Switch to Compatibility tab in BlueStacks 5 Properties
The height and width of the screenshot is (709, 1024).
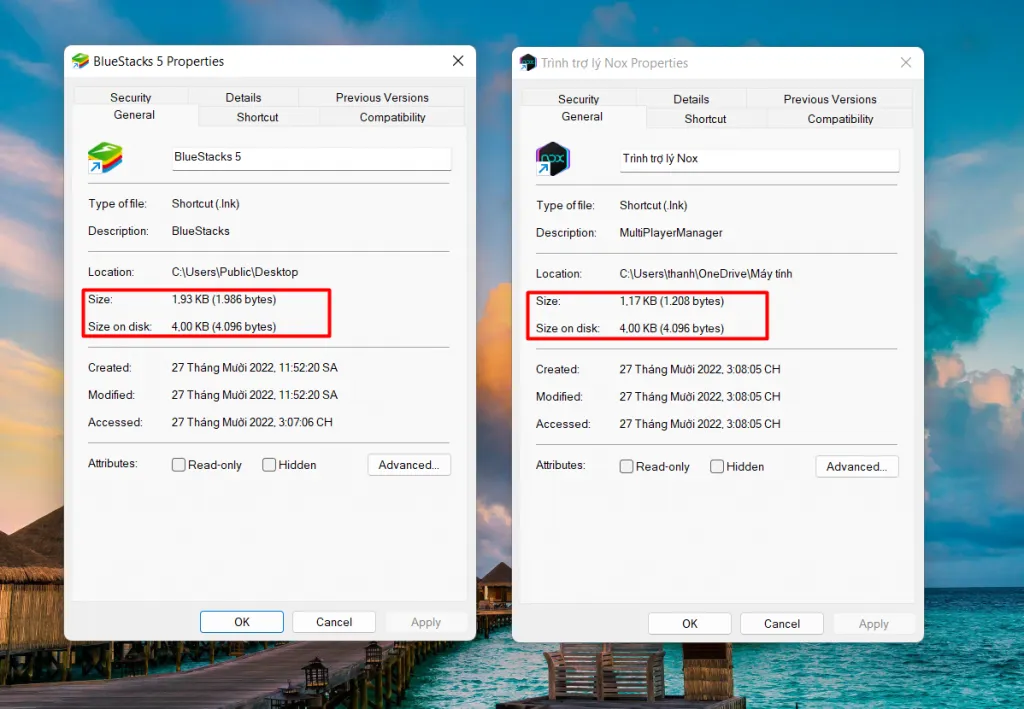(392, 117)
